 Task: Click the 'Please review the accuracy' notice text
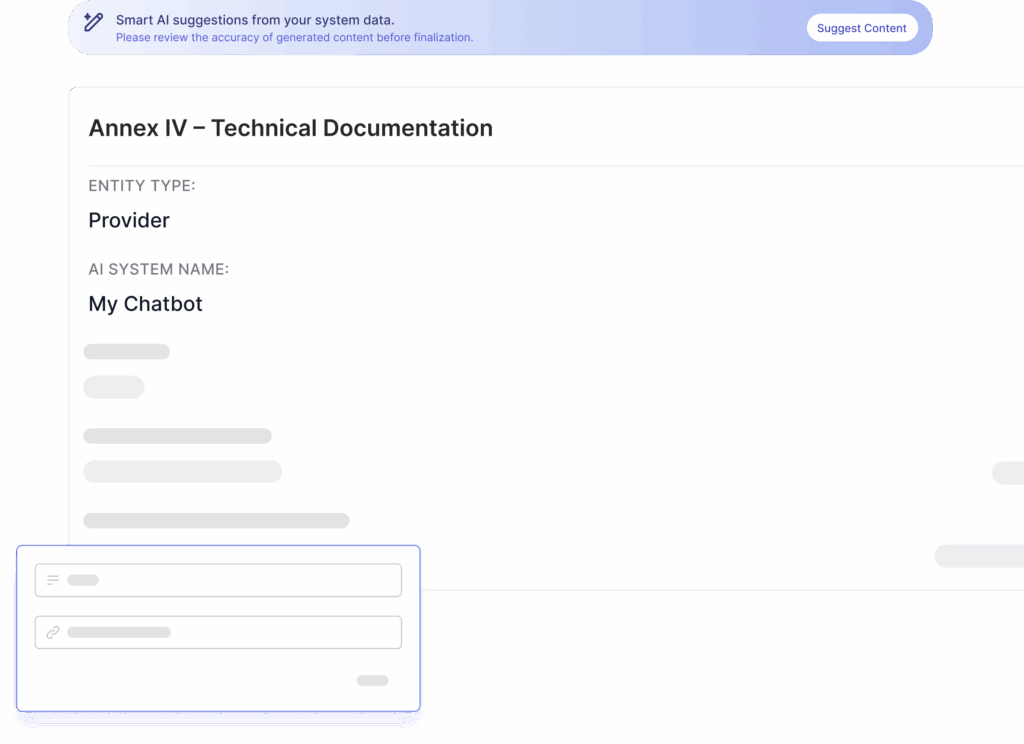pyautogui.click(x=294, y=38)
